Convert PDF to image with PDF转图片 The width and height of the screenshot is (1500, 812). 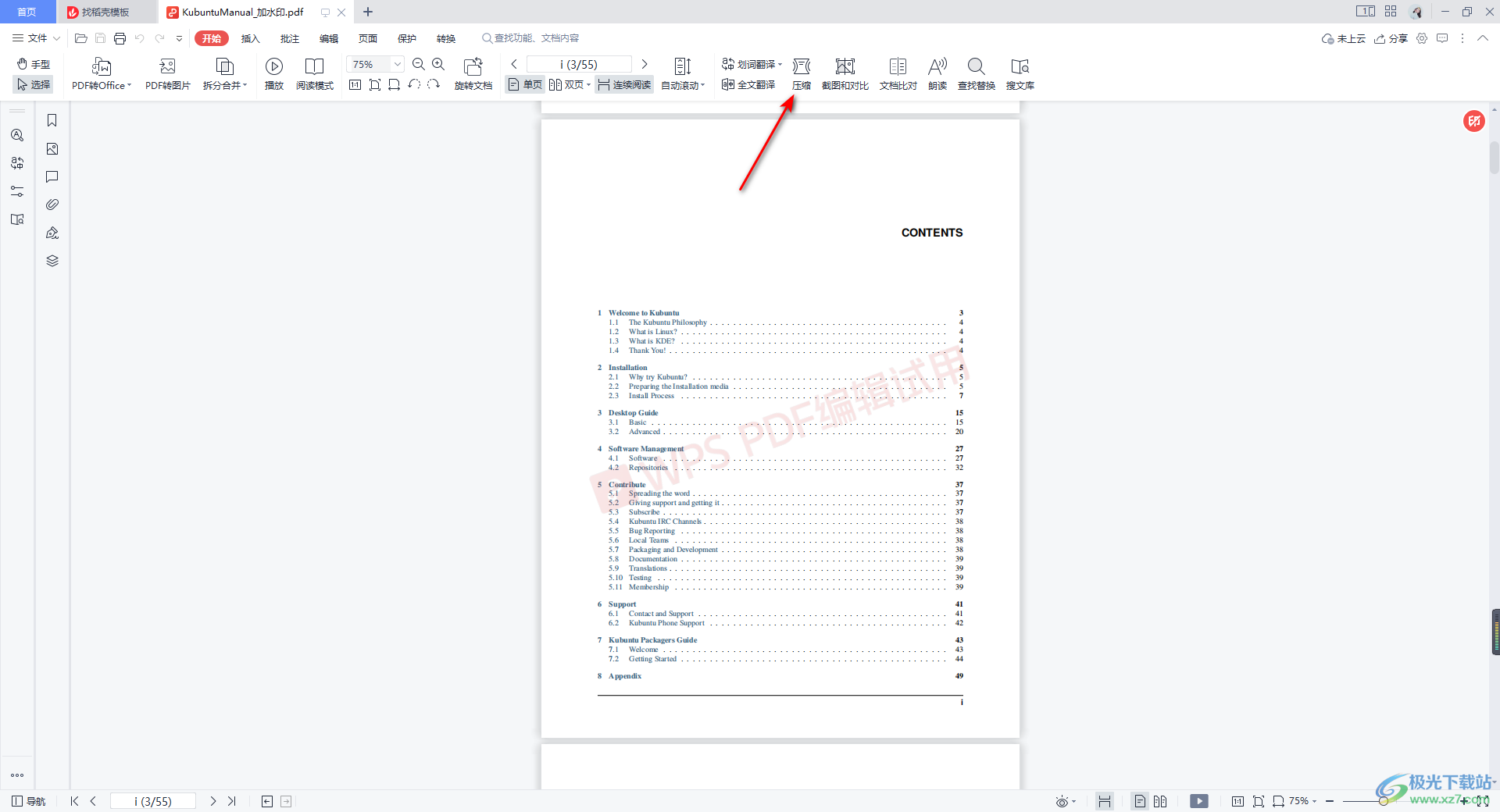click(x=168, y=74)
